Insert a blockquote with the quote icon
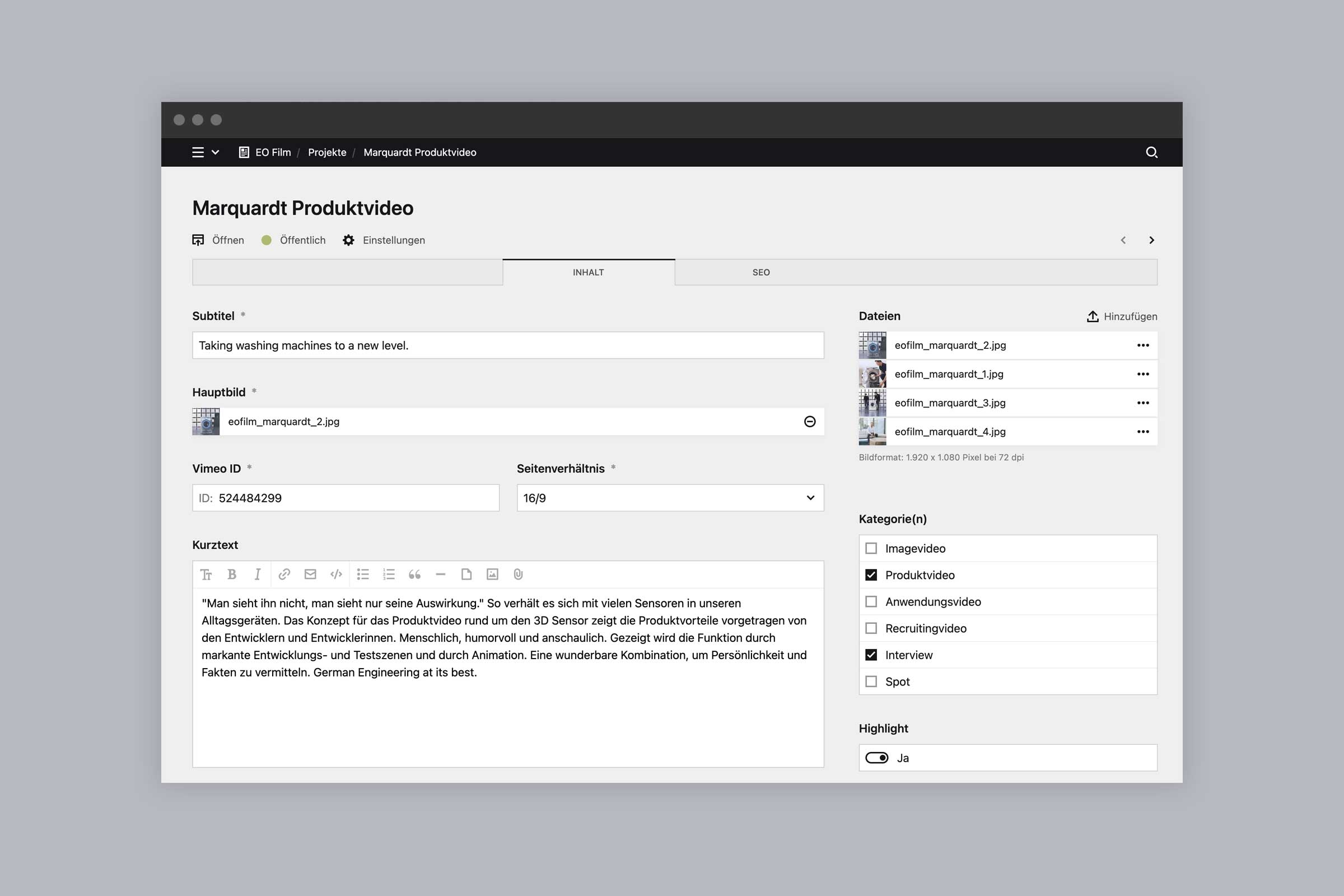1344x896 pixels. click(x=415, y=575)
